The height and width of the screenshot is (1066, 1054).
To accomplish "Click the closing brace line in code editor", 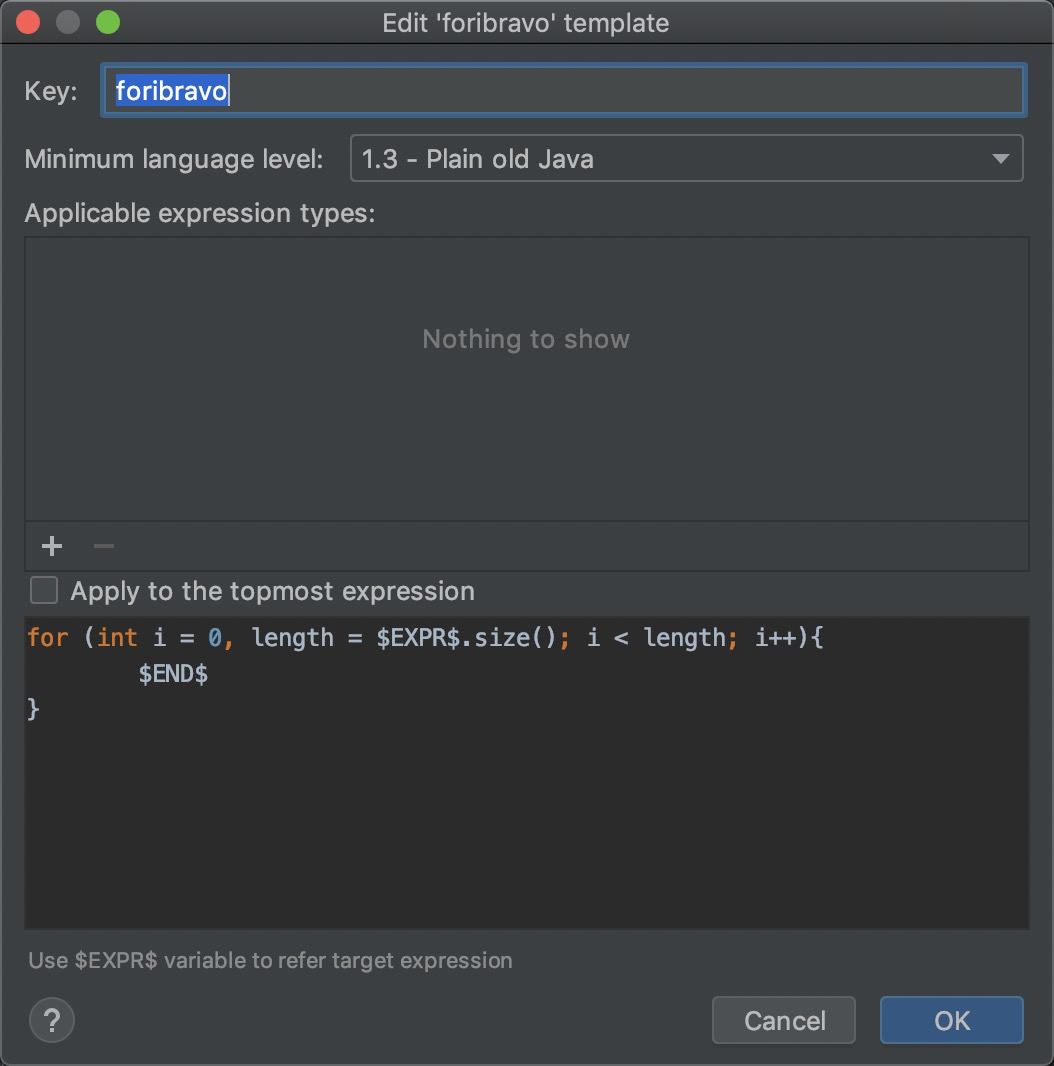I will (34, 709).
